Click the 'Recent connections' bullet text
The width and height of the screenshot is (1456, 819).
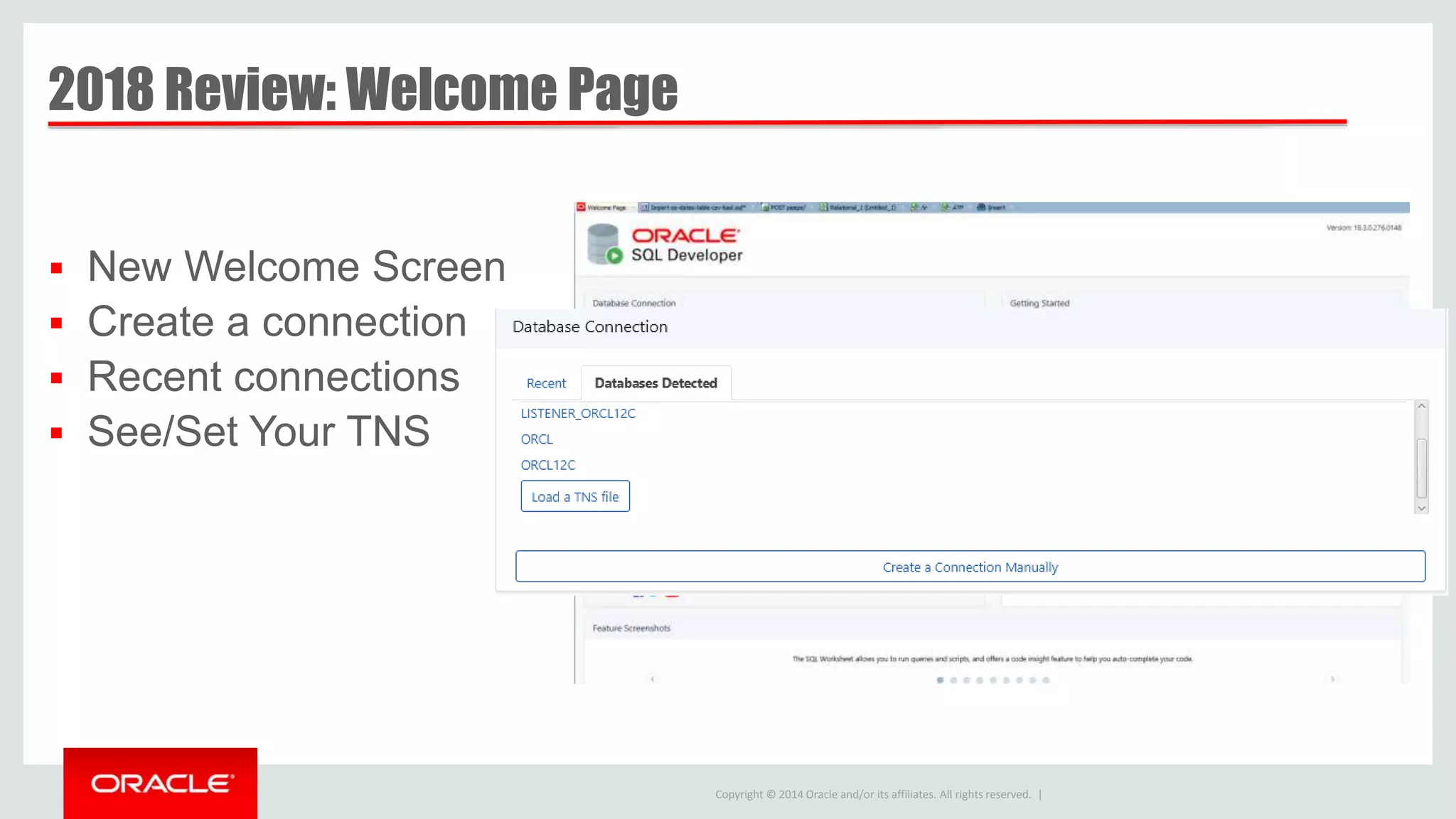[x=274, y=377]
